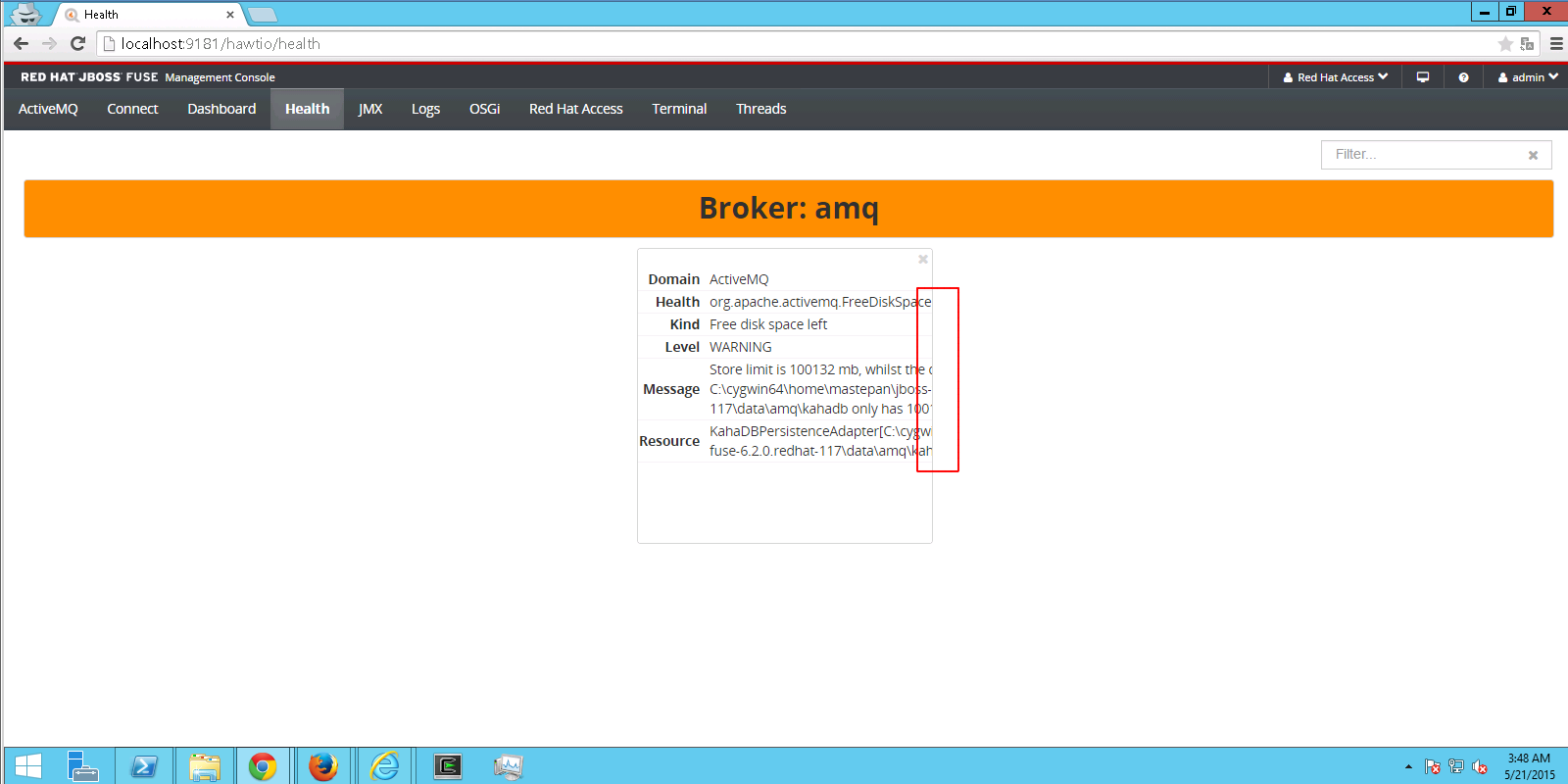Launch Server Manager from the taskbar

tap(83, 766)
